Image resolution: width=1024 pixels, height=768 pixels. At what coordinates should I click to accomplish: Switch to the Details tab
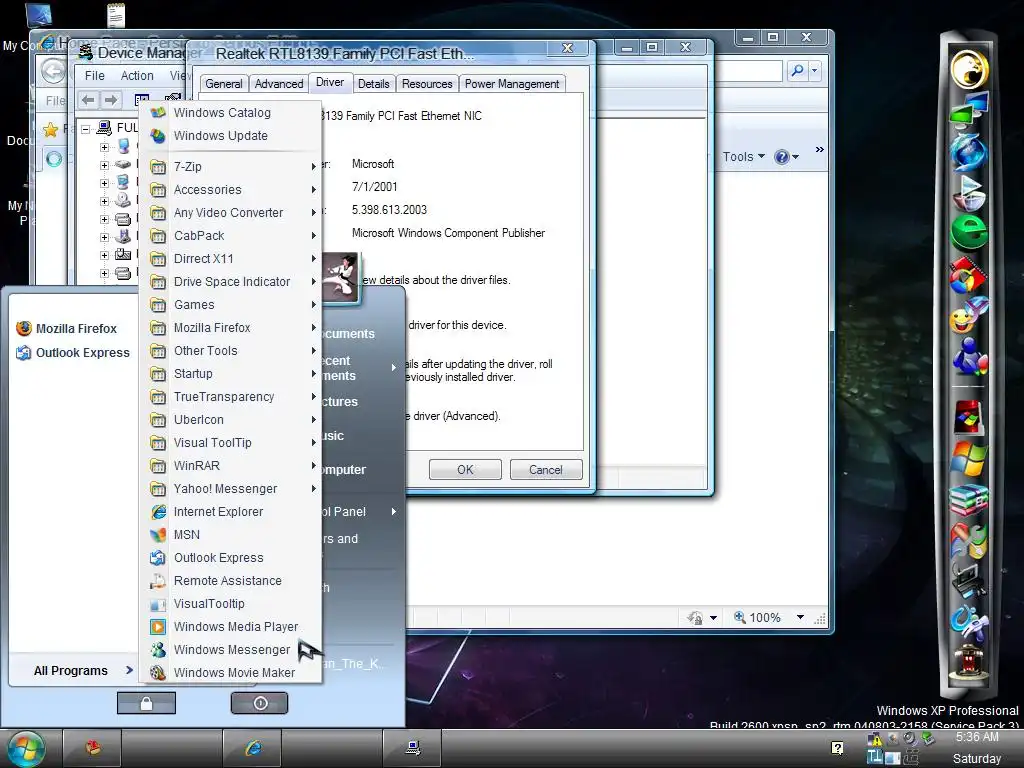(x=374, y=84)
